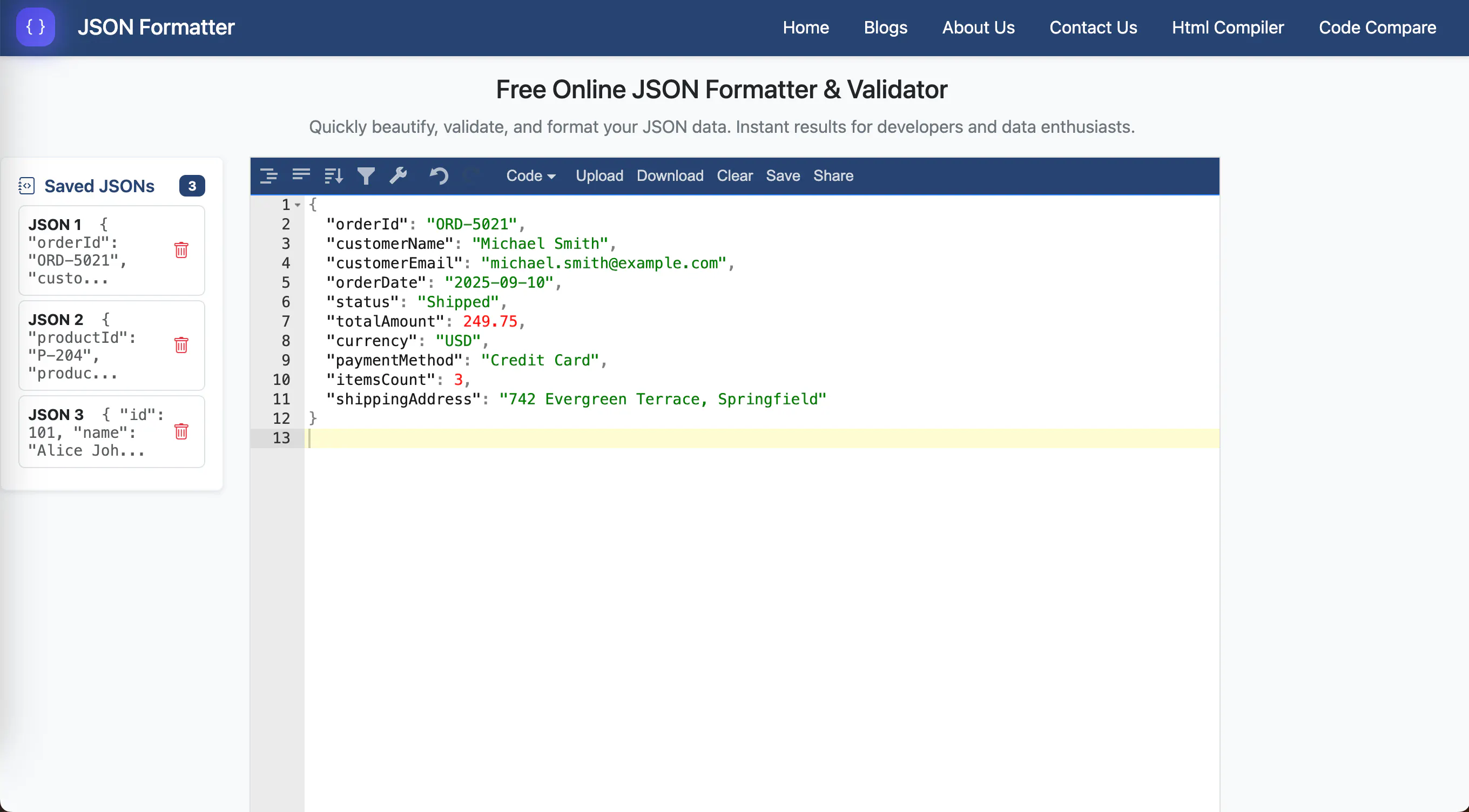Click the "Shipped" status value
Viewport: 1469px width, 812px height.
pos(457,302)
